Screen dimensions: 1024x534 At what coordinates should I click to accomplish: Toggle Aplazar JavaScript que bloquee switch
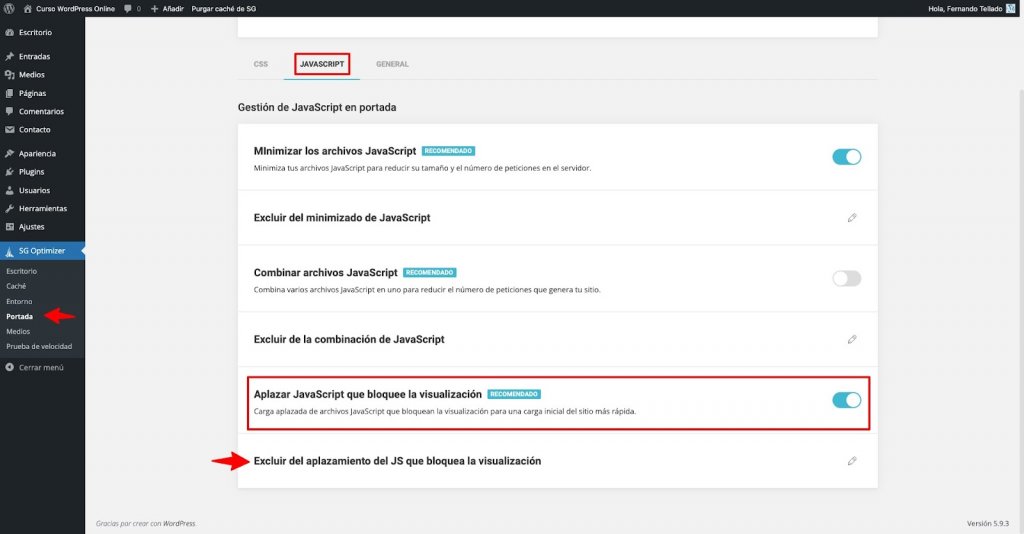846,400
